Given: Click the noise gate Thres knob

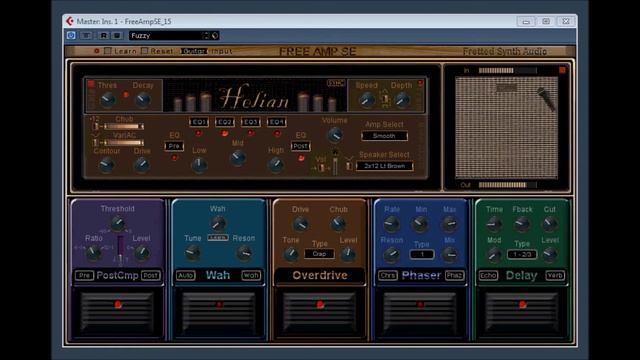Looking at the screenshot, I should (108, 99).
